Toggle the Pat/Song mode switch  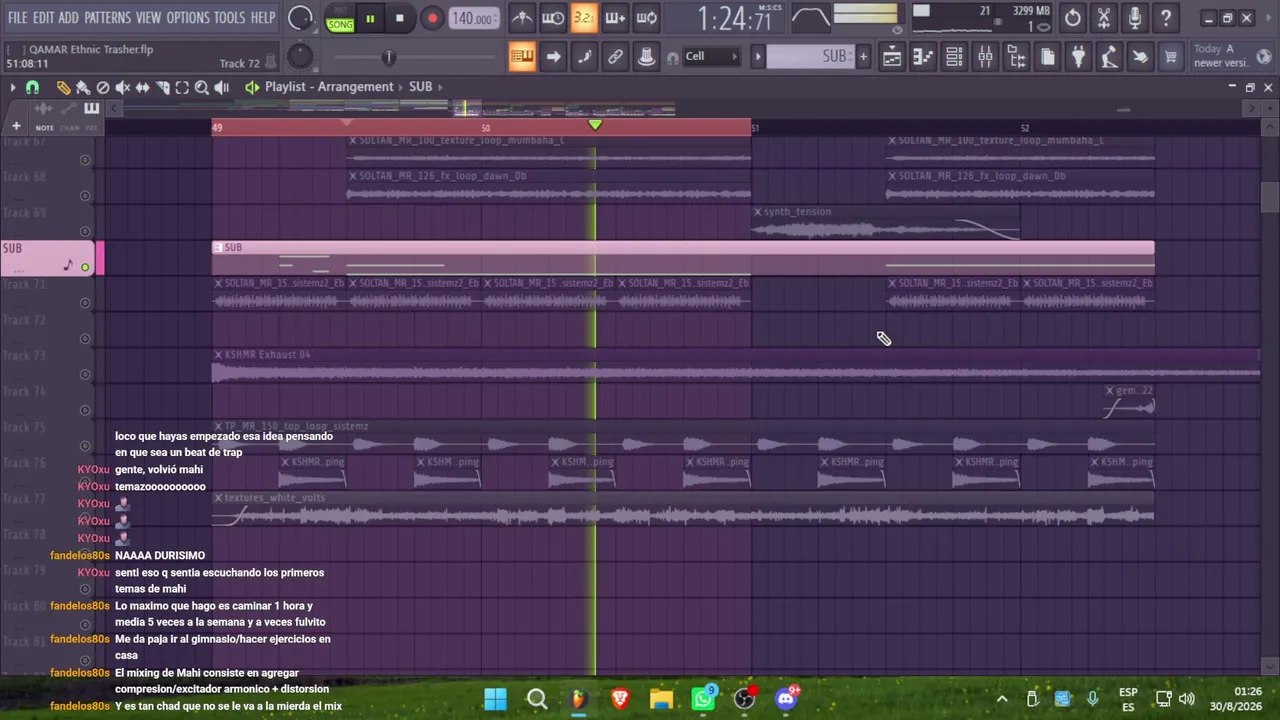340,18
